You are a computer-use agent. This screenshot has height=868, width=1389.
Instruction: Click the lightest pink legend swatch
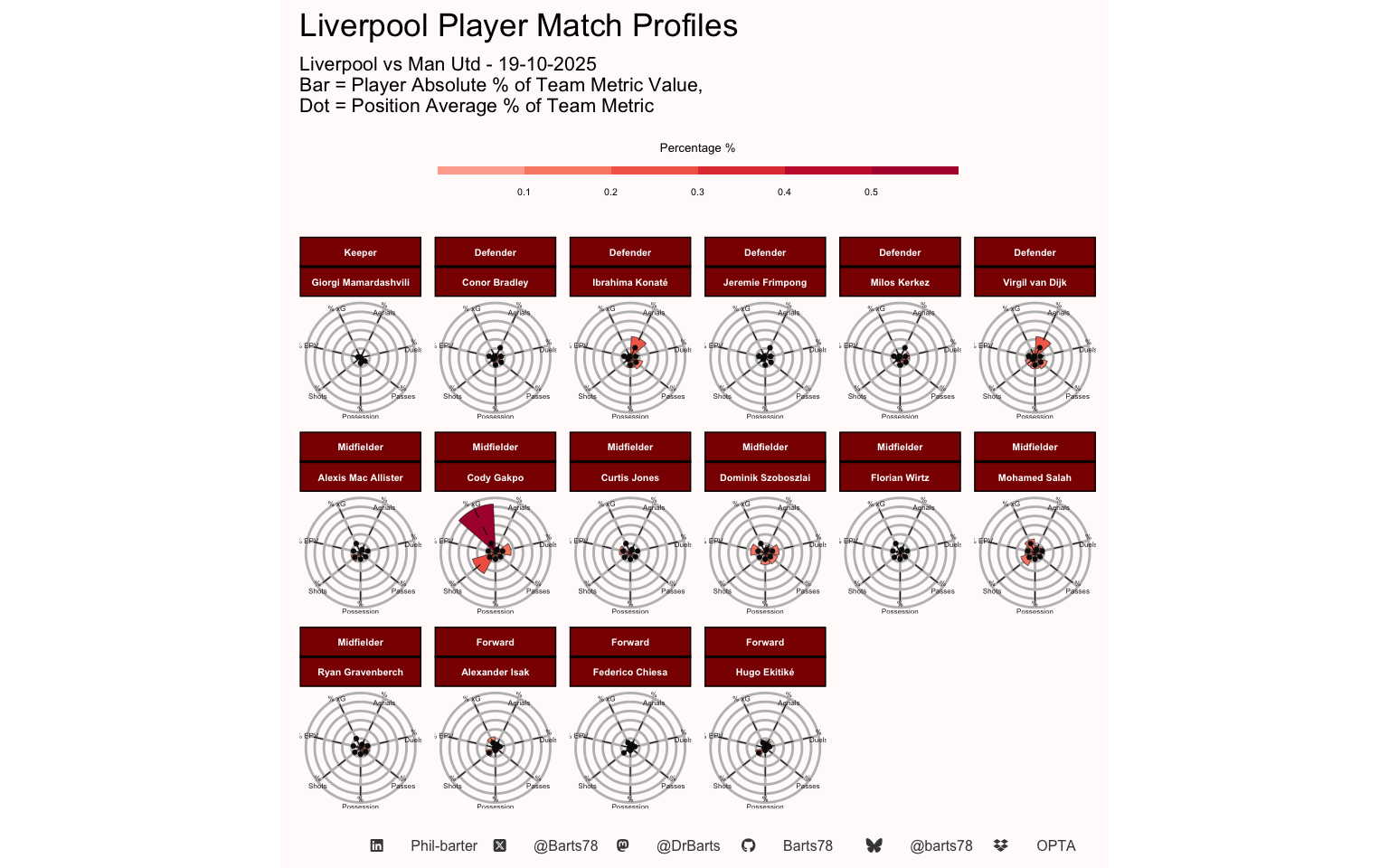click(480, 170)
